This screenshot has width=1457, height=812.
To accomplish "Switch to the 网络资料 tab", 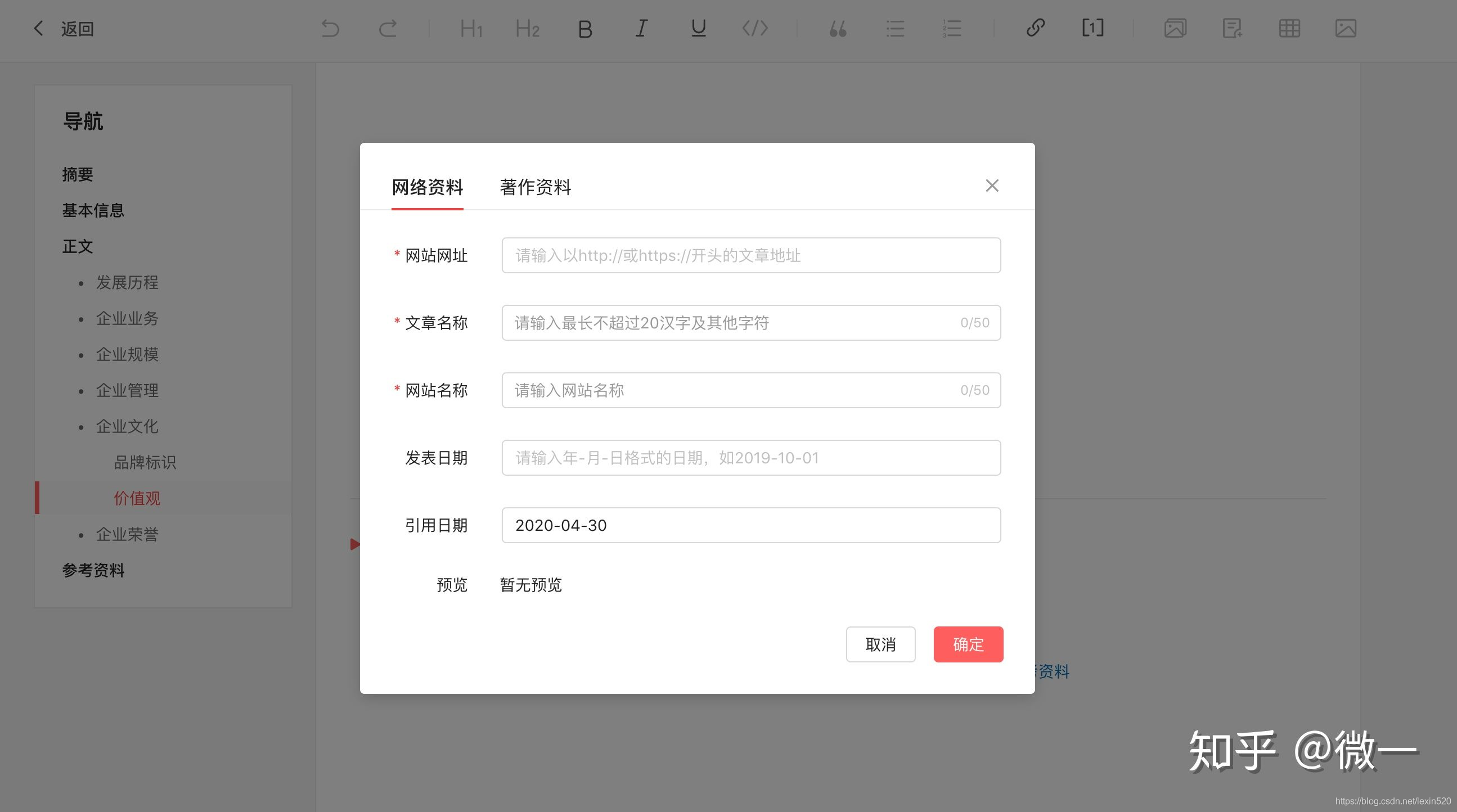I will 428,187.
